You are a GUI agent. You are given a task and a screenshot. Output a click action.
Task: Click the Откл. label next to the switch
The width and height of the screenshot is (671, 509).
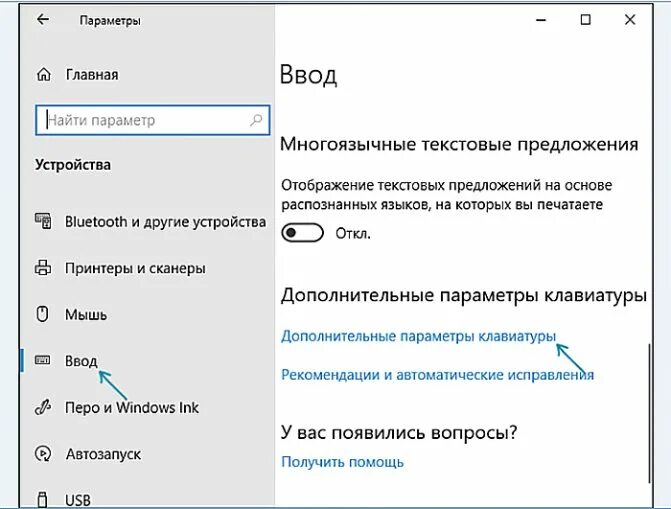(x=353, y=234)
